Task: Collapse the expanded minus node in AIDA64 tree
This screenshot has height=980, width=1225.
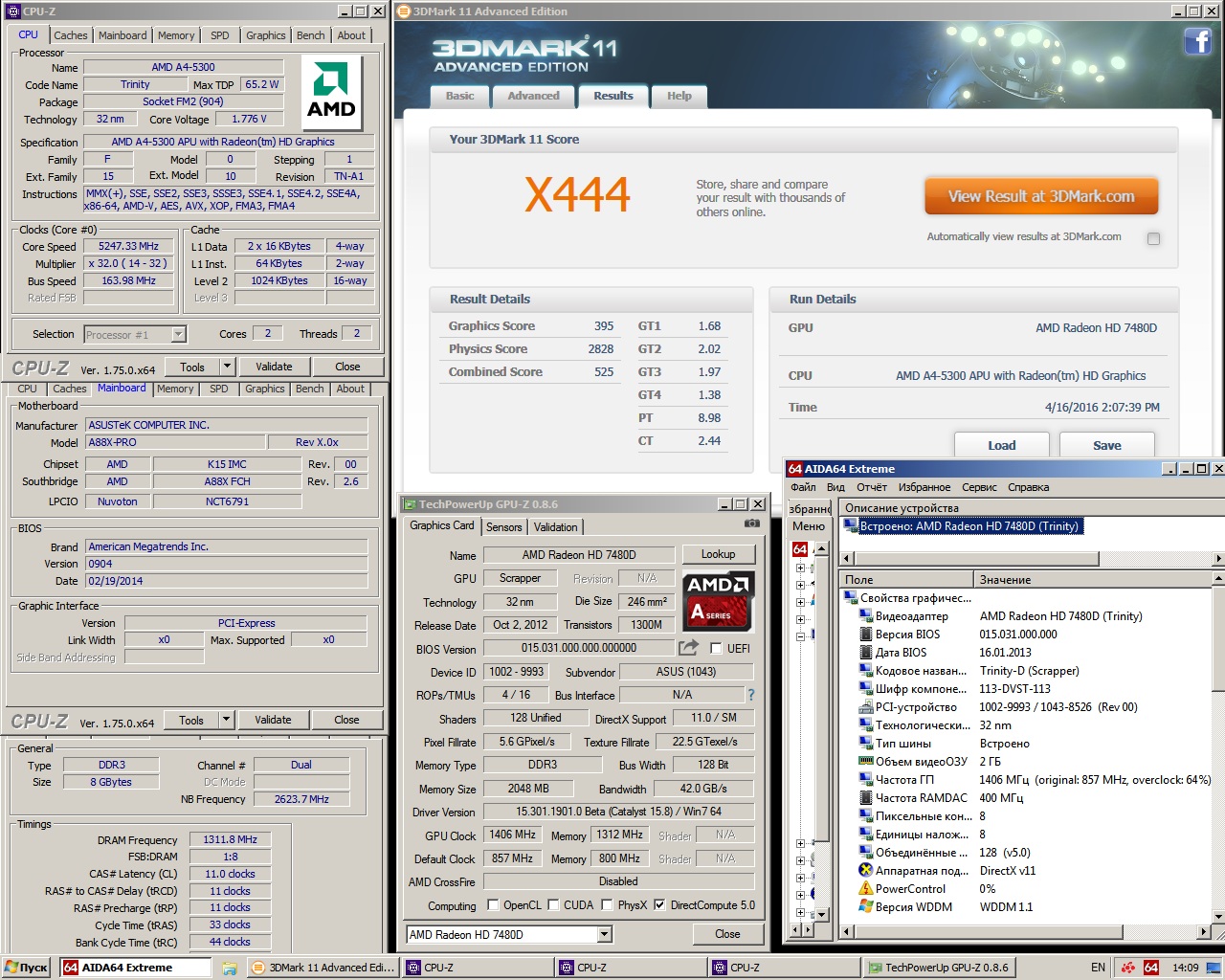Action: point(800,635)
